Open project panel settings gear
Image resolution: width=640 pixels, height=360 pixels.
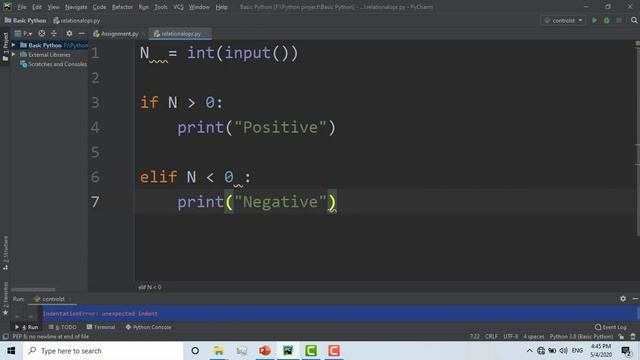coord(69,33)
